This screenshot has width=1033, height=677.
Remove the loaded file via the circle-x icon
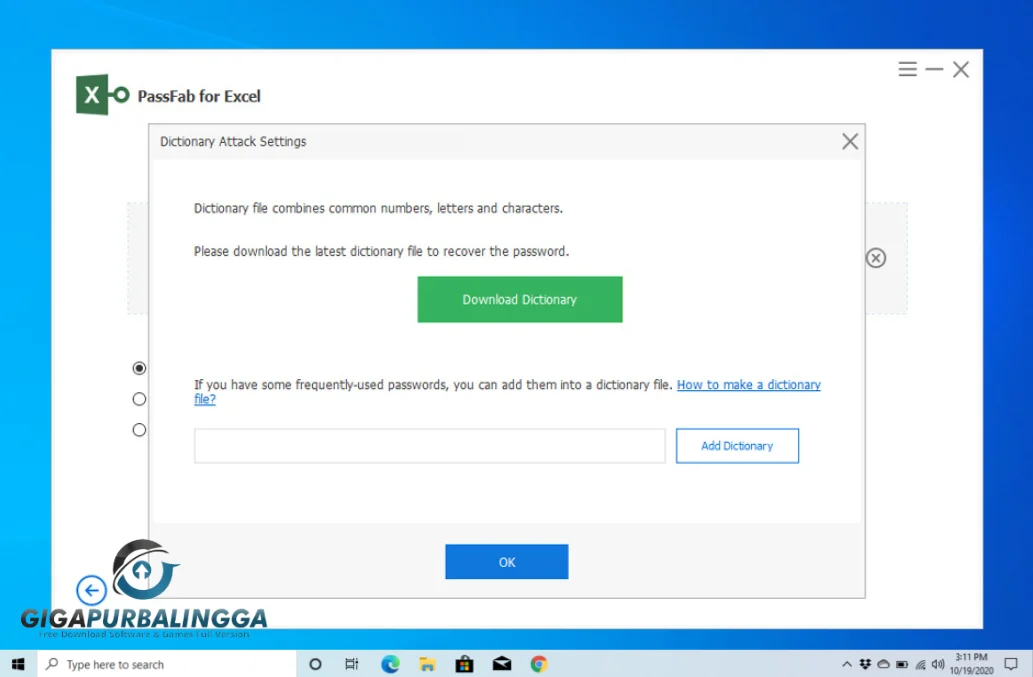coord(876,258)
